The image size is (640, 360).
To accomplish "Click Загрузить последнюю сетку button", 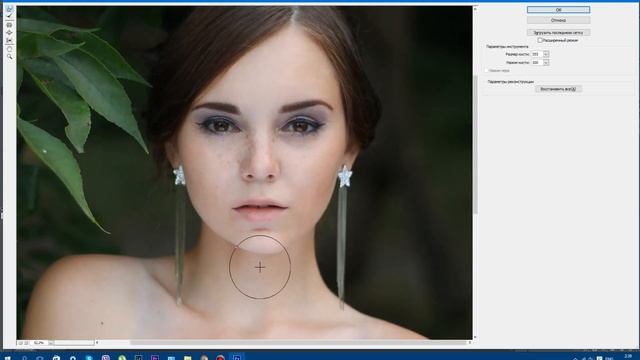I will [558, 32].
